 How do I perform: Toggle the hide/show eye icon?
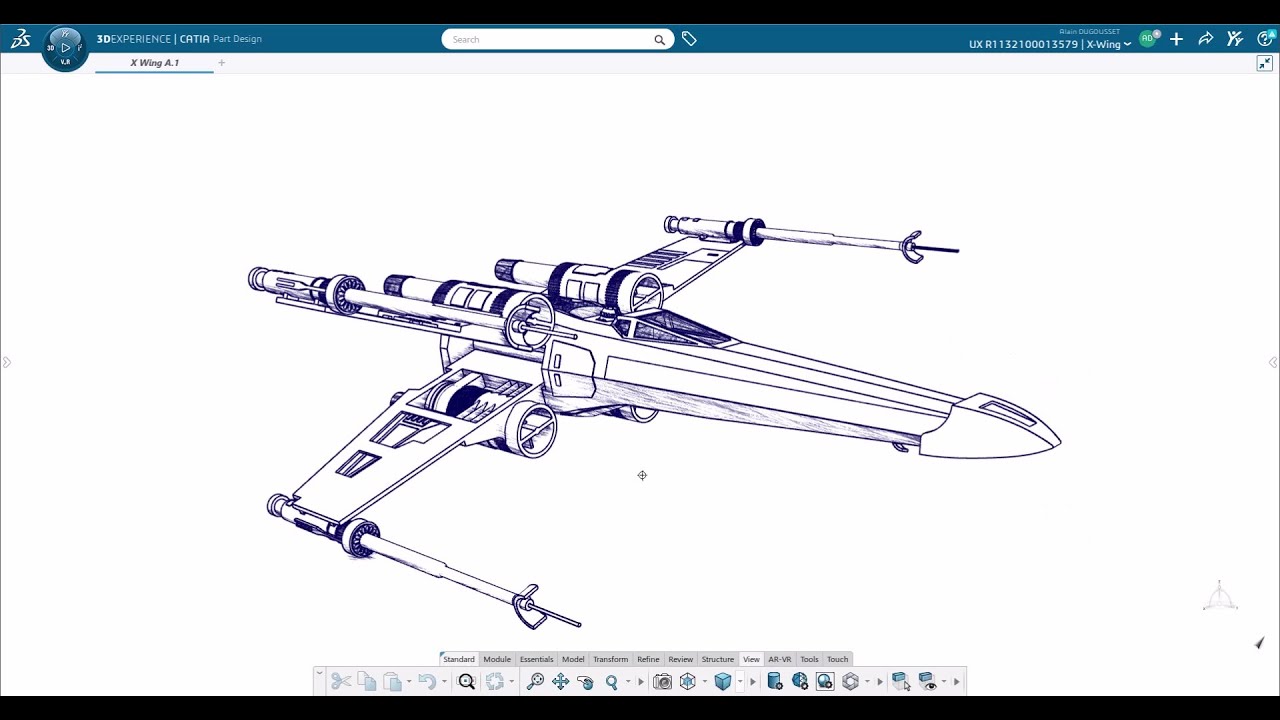(x=927, y=682)
